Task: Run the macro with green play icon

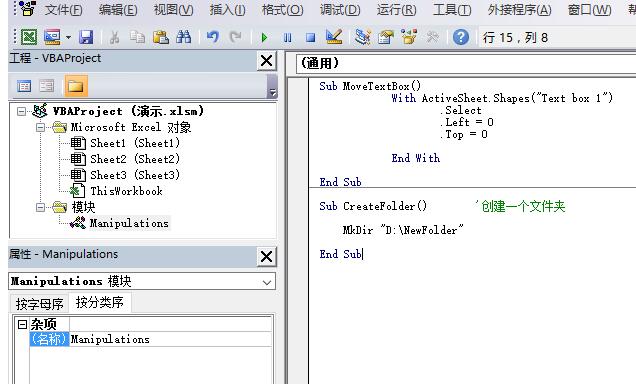Action: (264, 38)
